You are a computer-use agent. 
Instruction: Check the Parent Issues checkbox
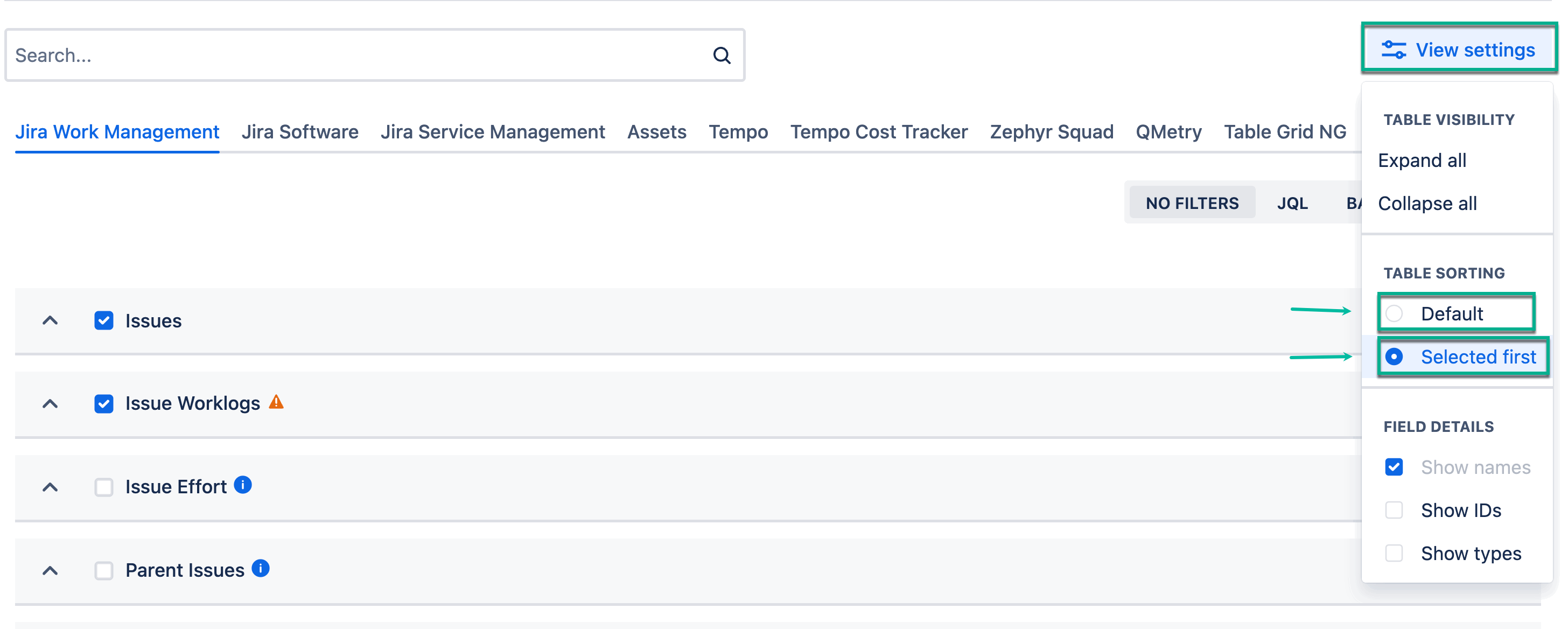point(103,570)
